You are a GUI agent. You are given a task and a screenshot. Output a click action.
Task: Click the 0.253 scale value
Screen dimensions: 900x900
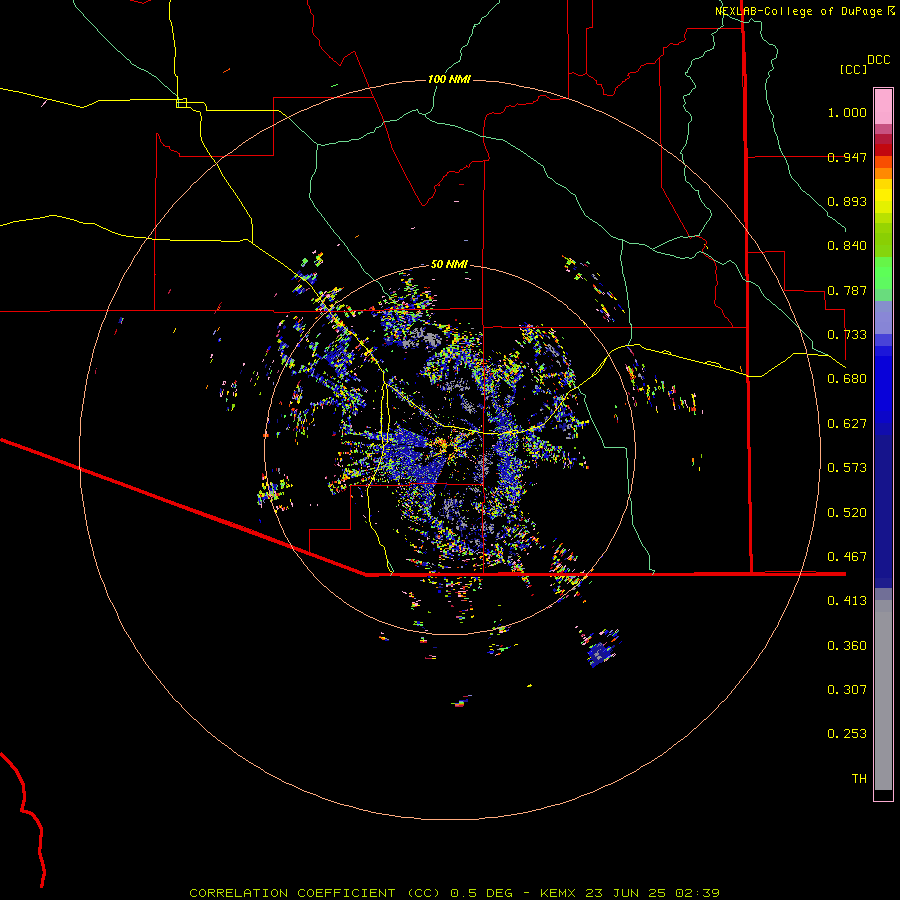pos(847,734)
